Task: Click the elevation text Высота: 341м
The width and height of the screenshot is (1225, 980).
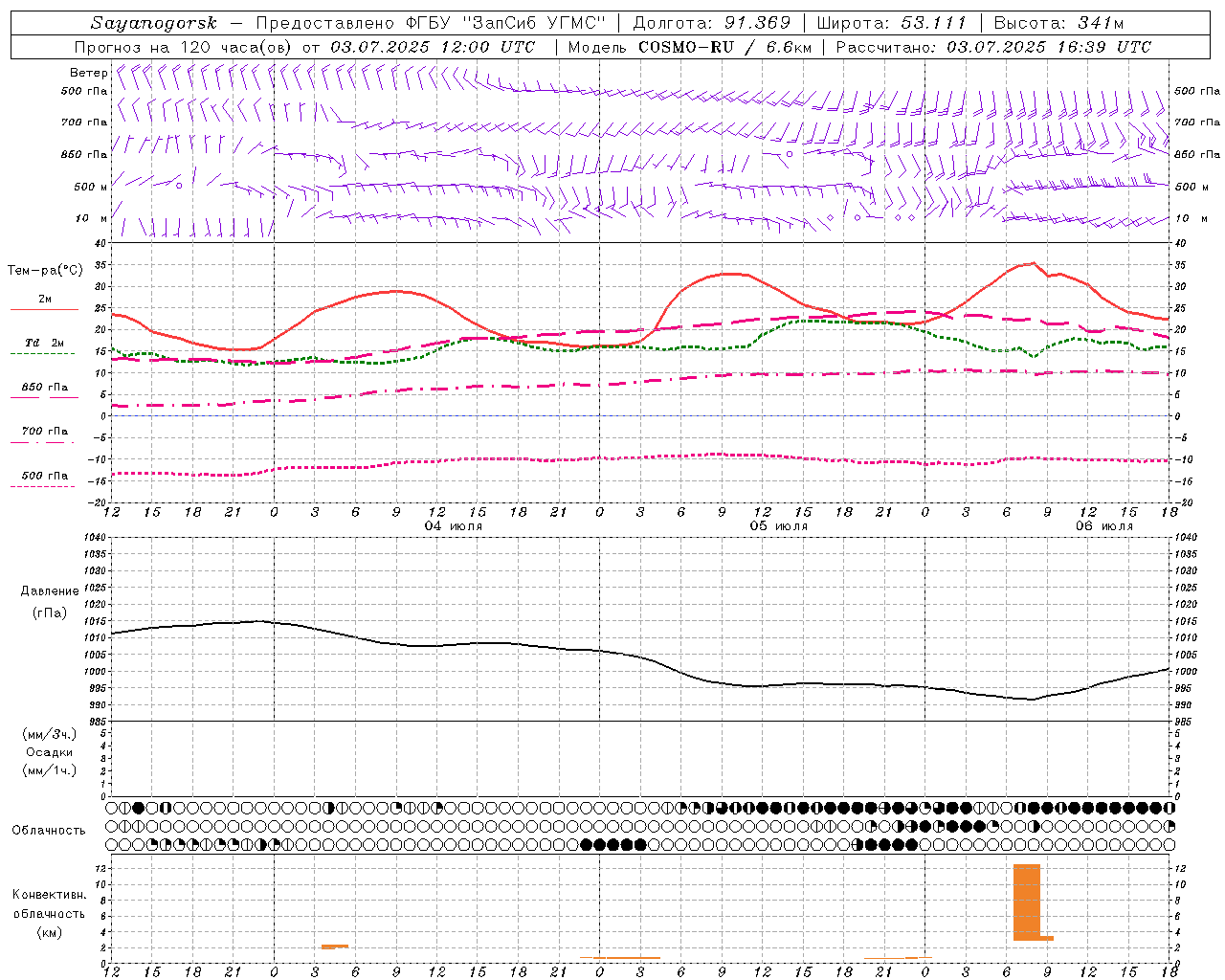Action: point(1058,23)
